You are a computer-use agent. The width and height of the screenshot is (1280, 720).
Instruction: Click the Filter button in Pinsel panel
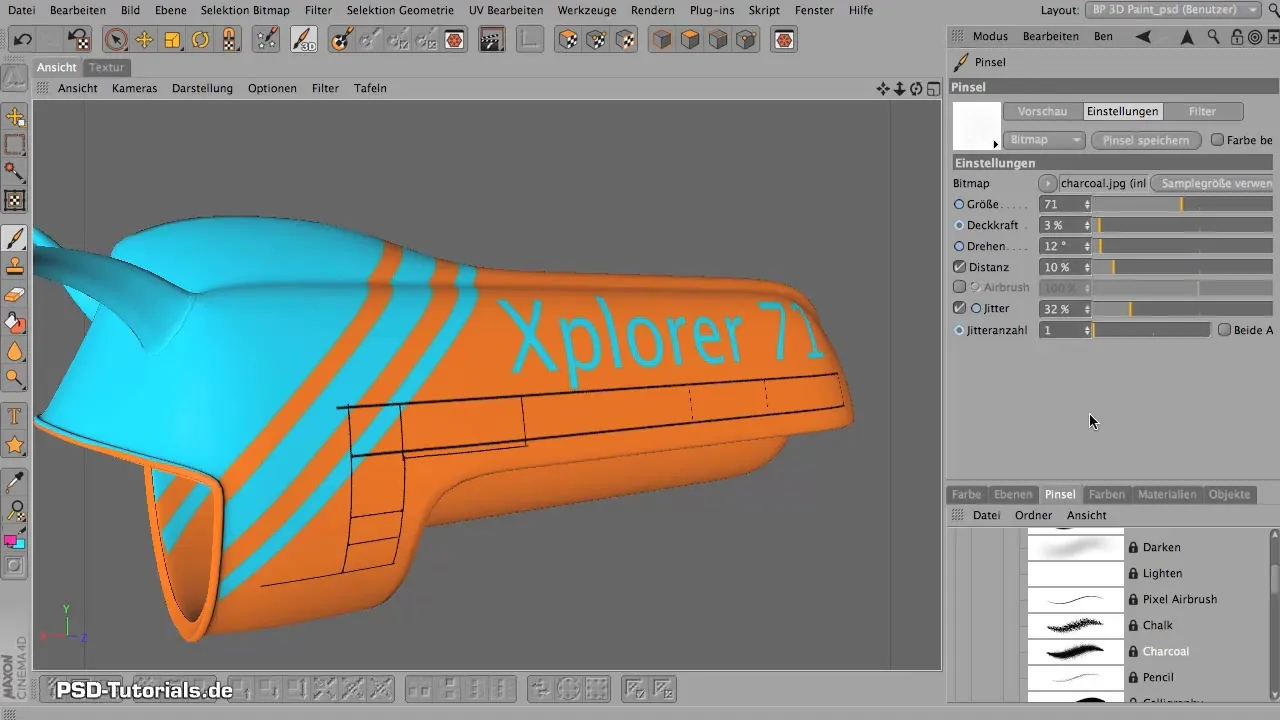(x=1202, y=111)
